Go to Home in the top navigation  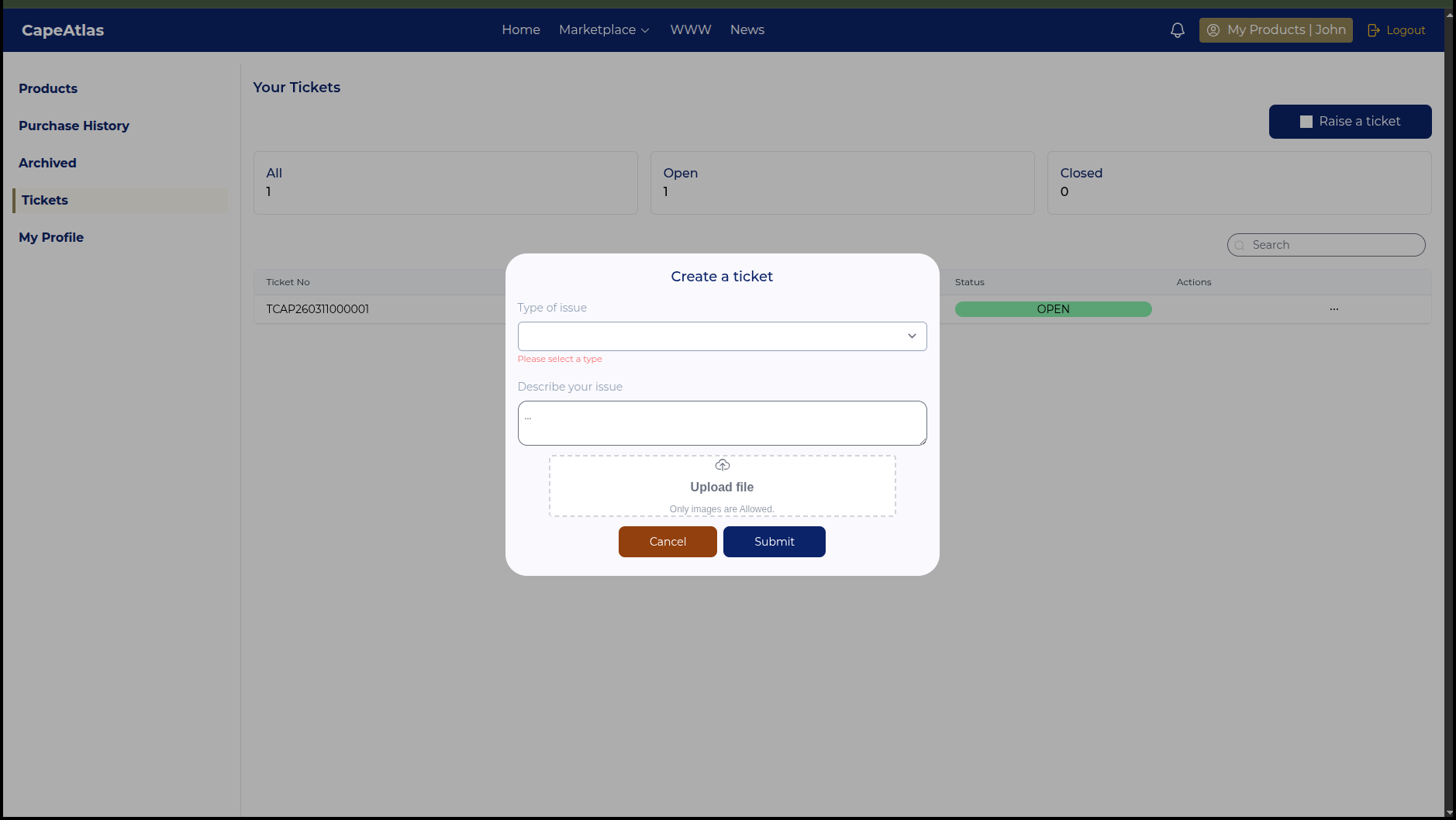pos(521,29)
